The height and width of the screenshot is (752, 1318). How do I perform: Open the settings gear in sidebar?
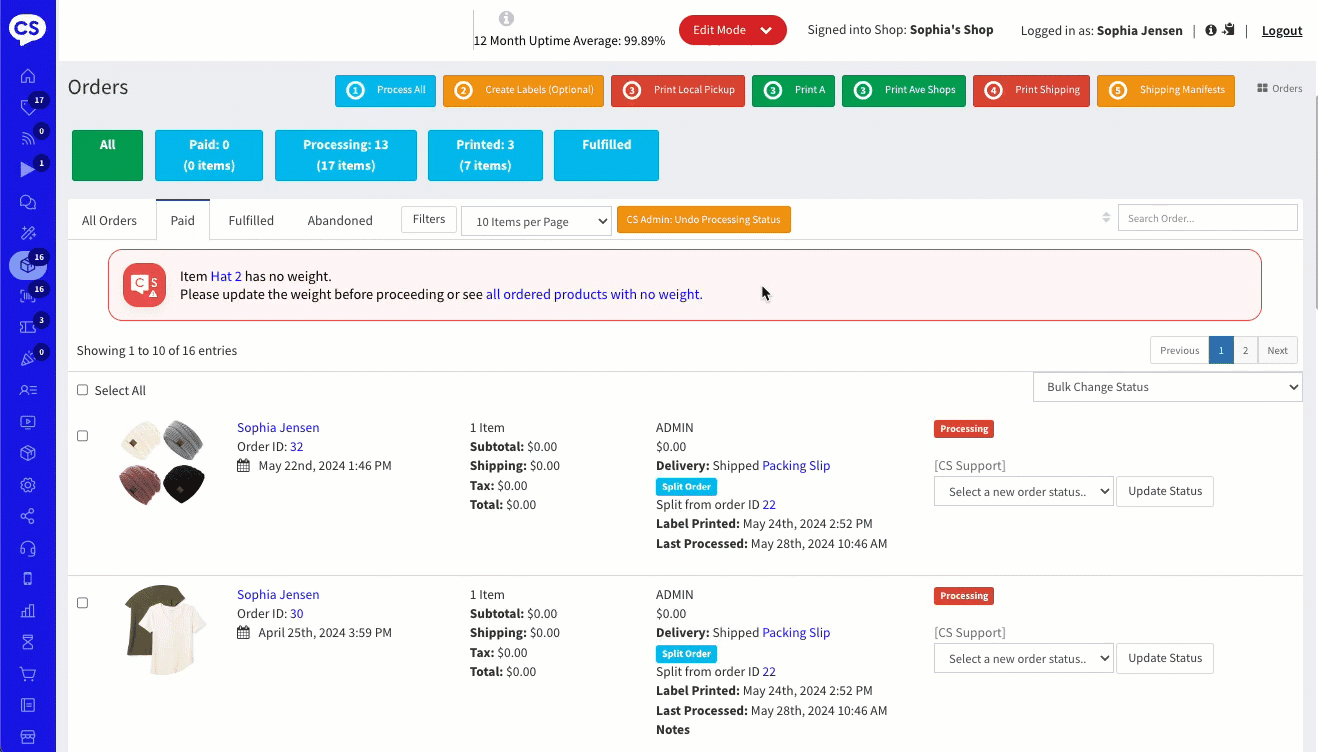pyautogui.click(x=28, y=485)
